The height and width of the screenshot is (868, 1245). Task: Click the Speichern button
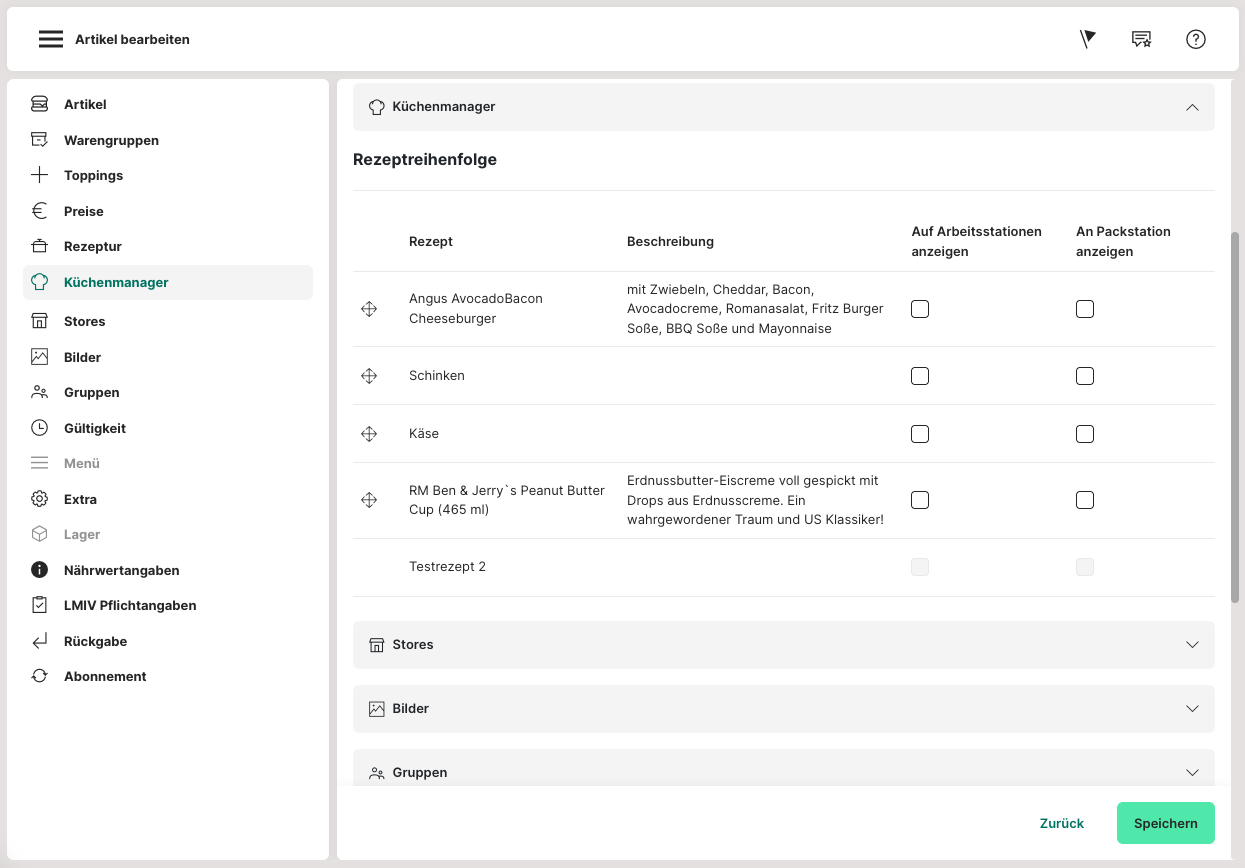click(x=1165, y=823)
